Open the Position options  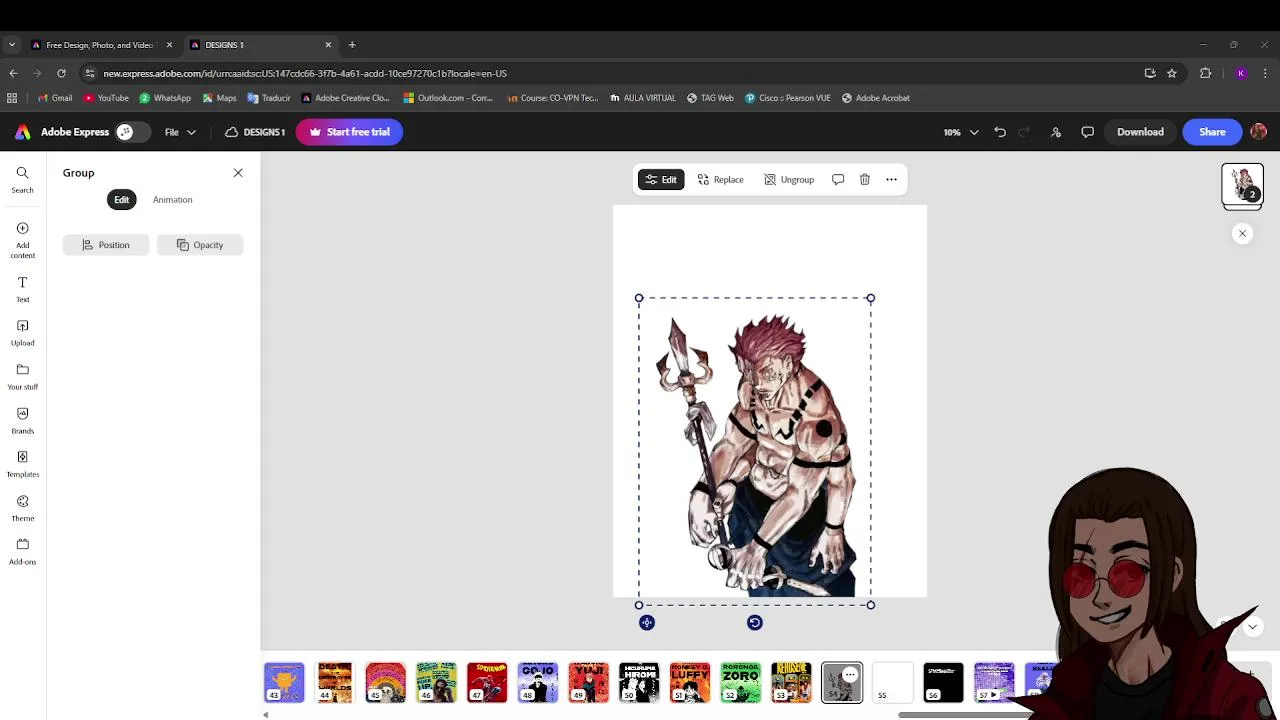point(106,245)
